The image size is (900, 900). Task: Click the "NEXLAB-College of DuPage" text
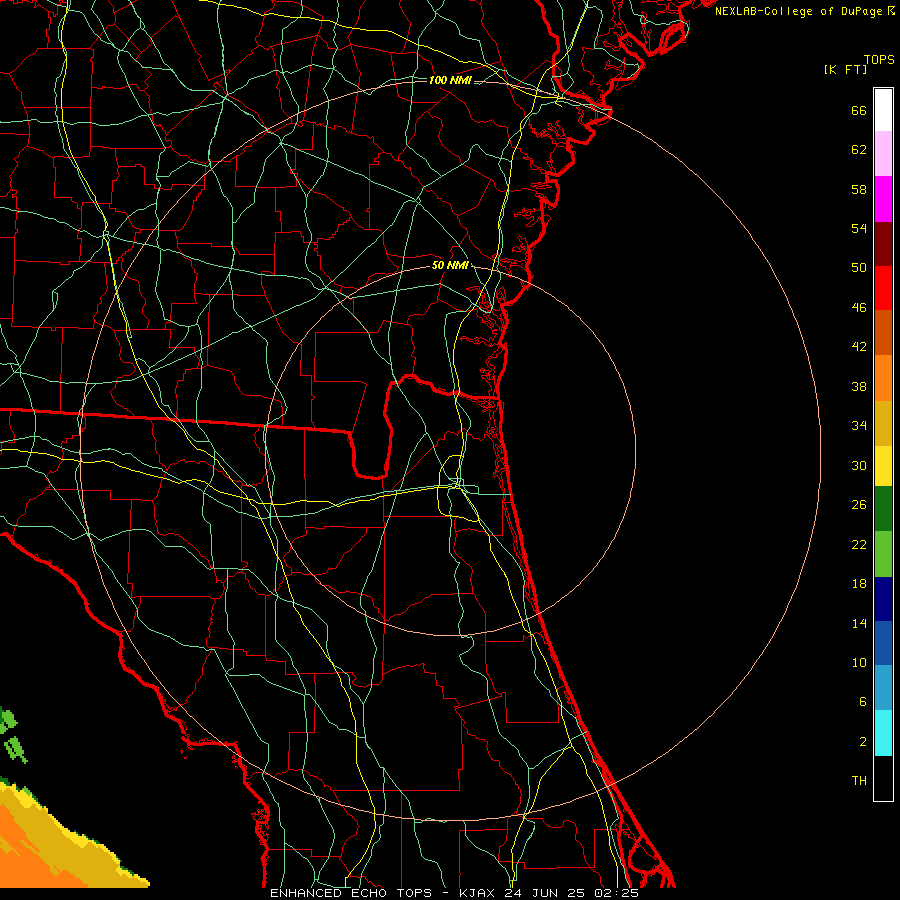click(x=799, y=11)
